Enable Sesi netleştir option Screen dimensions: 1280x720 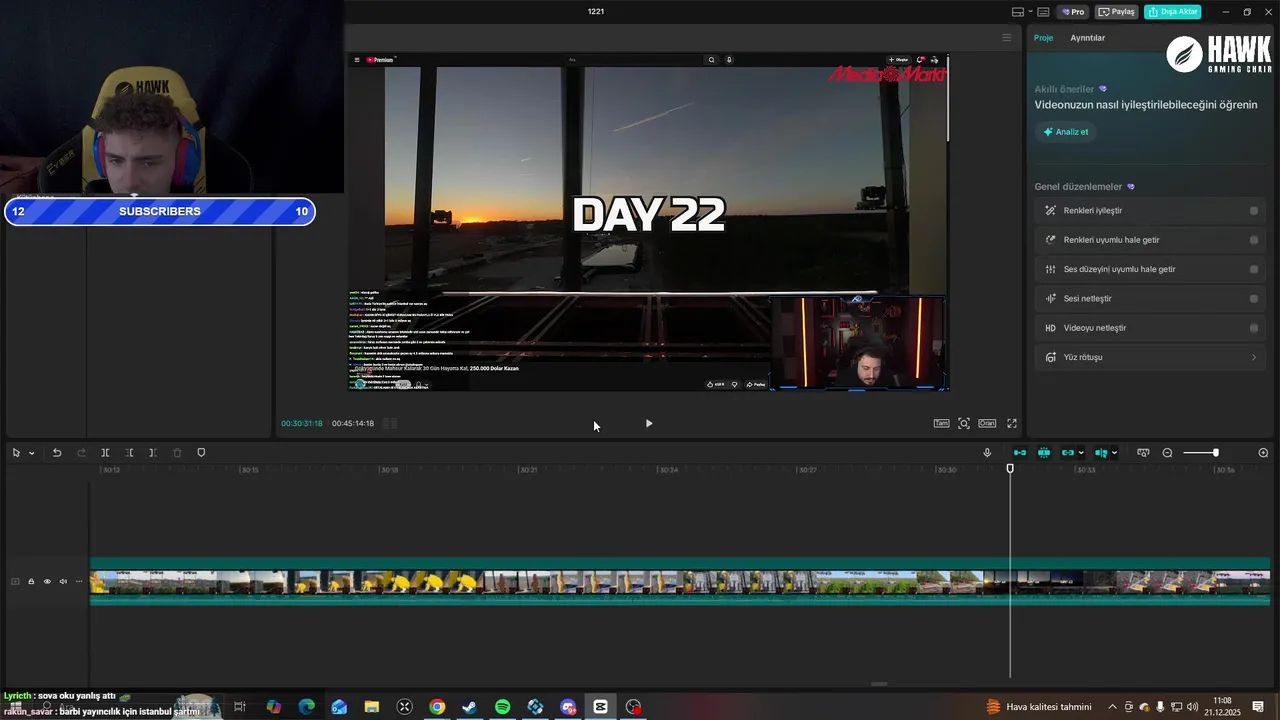(x=1254, y=299)
